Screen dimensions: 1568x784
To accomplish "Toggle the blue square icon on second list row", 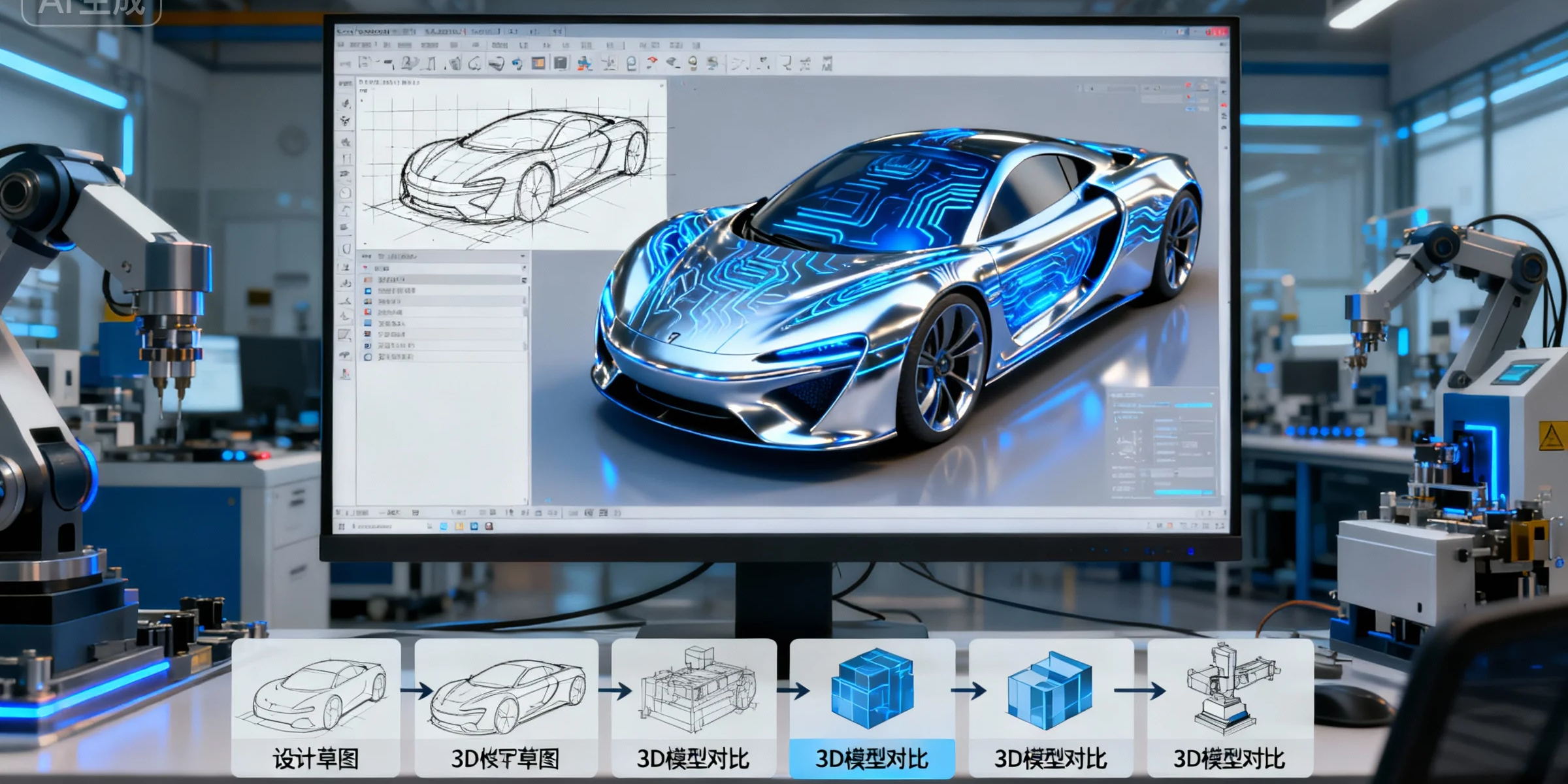I will [368, 290].
